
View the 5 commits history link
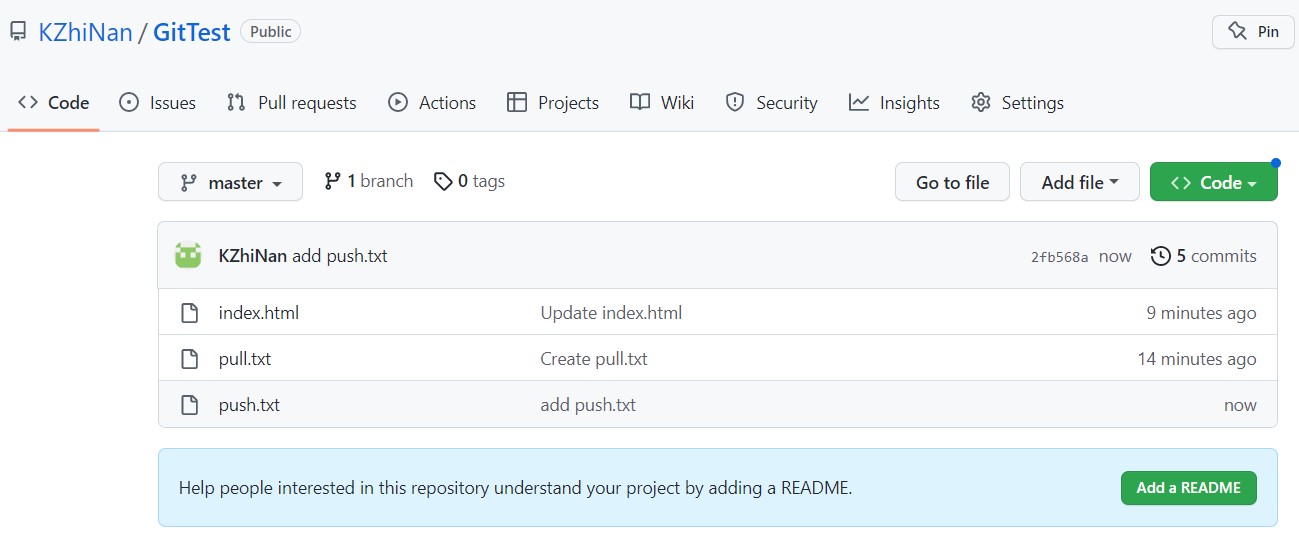(x=1204, y=256)
